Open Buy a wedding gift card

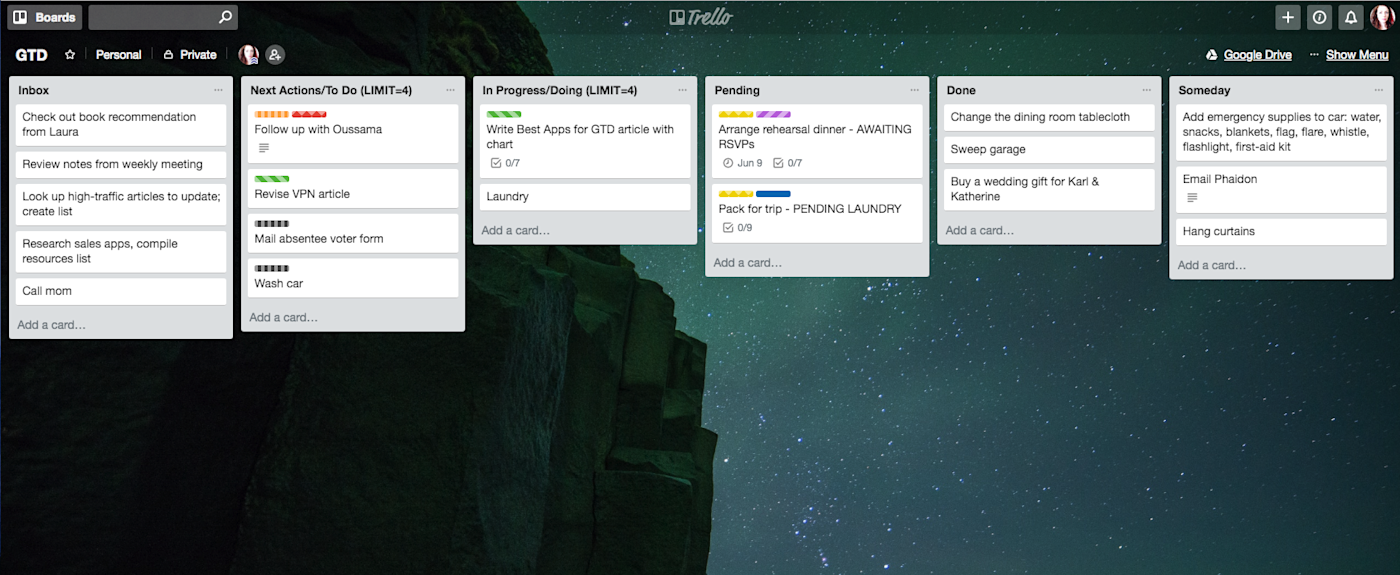tap(1049, 189)
